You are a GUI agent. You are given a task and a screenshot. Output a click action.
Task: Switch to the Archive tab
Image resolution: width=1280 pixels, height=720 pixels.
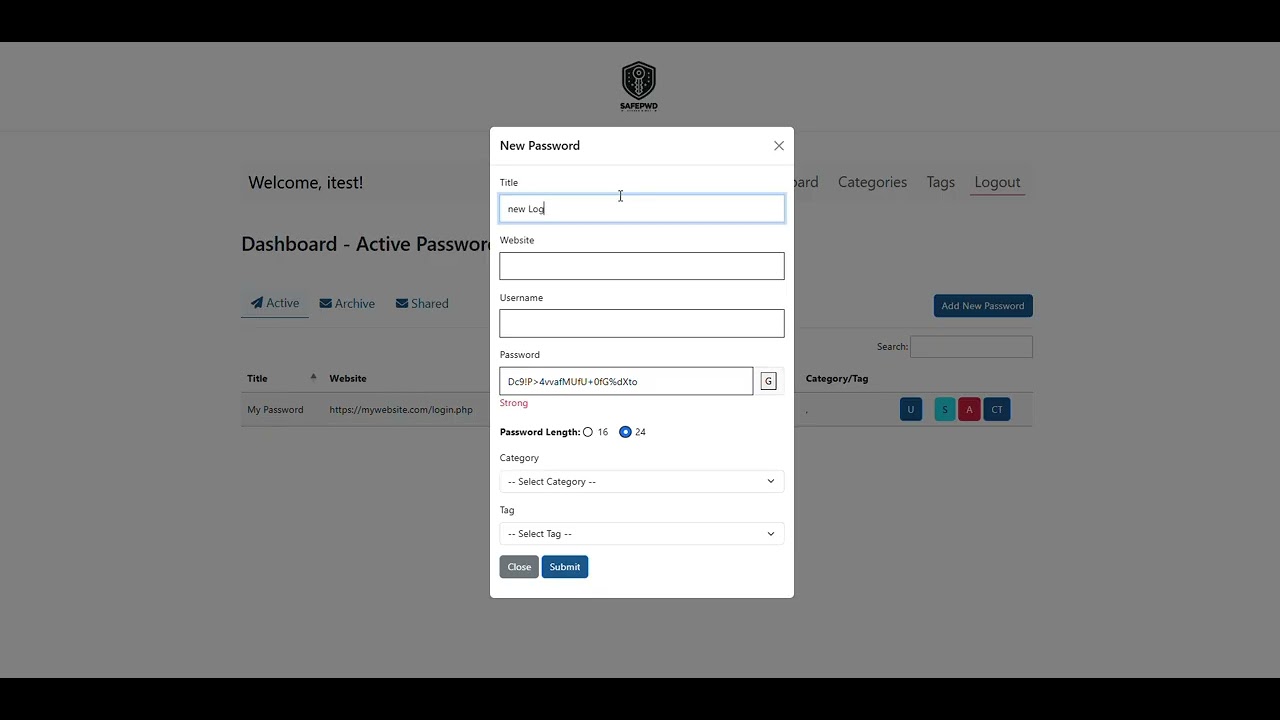click(x=347, y=303)
